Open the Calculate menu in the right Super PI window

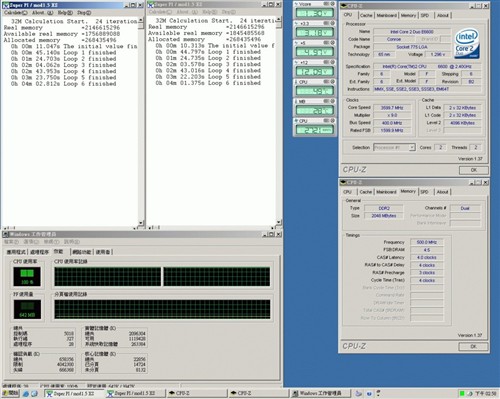click(x=160, y=12)
